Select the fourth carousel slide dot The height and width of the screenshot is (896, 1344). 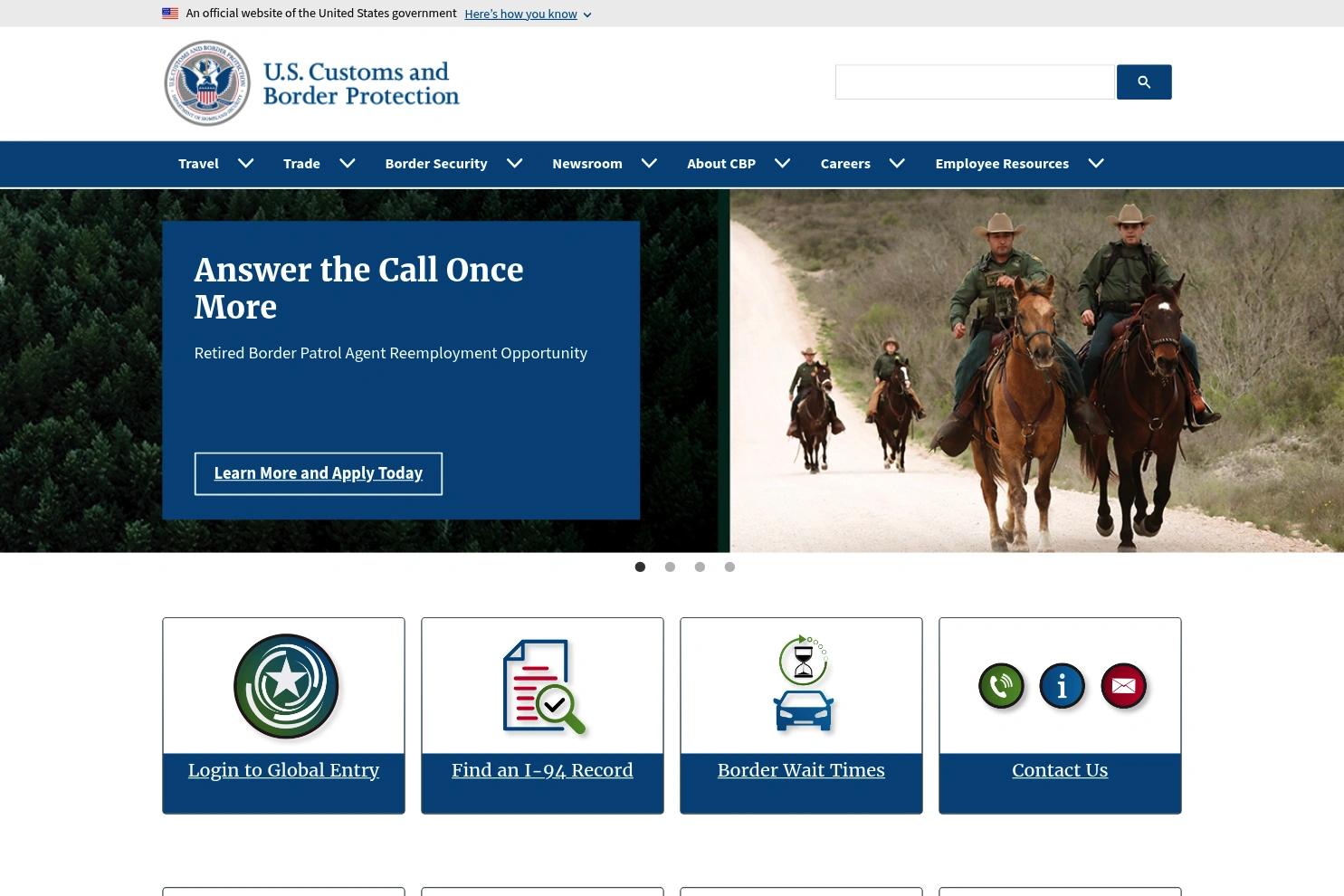pos(729,567)
